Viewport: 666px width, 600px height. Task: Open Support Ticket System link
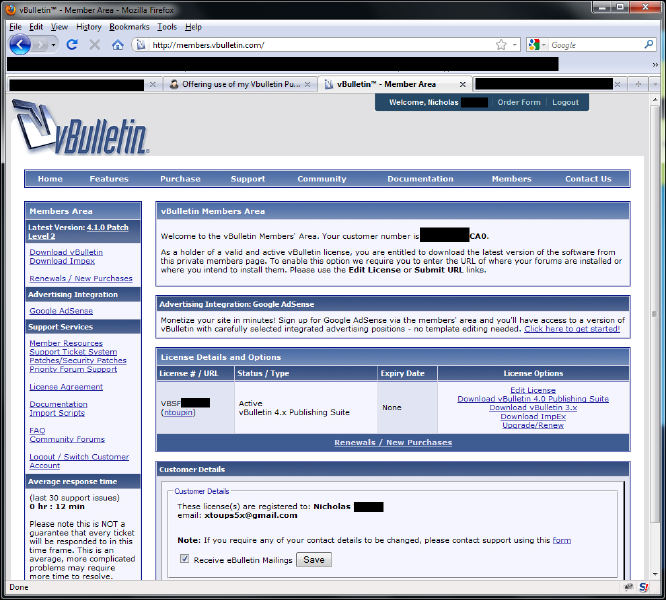73,352
